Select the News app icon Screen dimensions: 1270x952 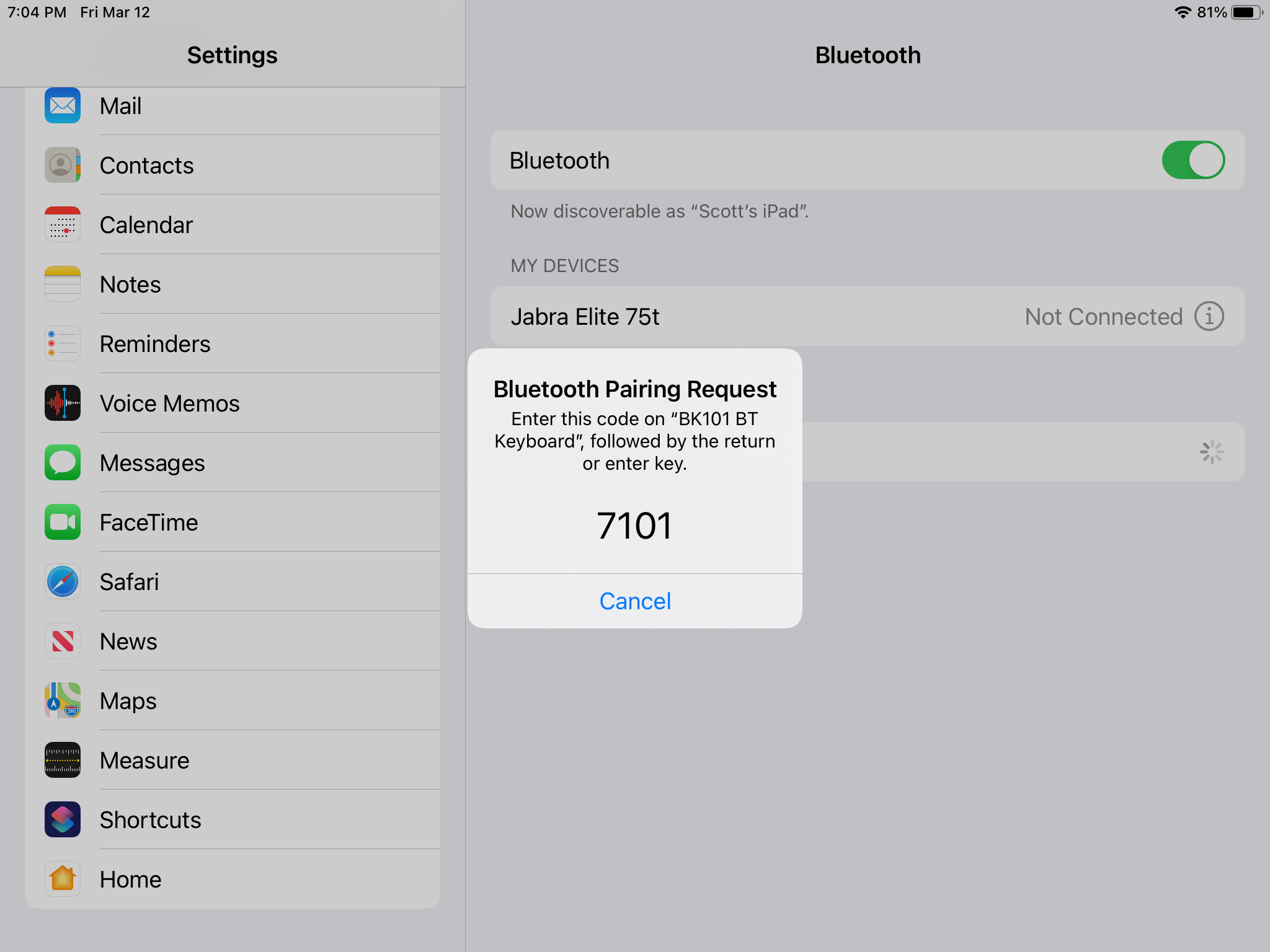[62, 641]
